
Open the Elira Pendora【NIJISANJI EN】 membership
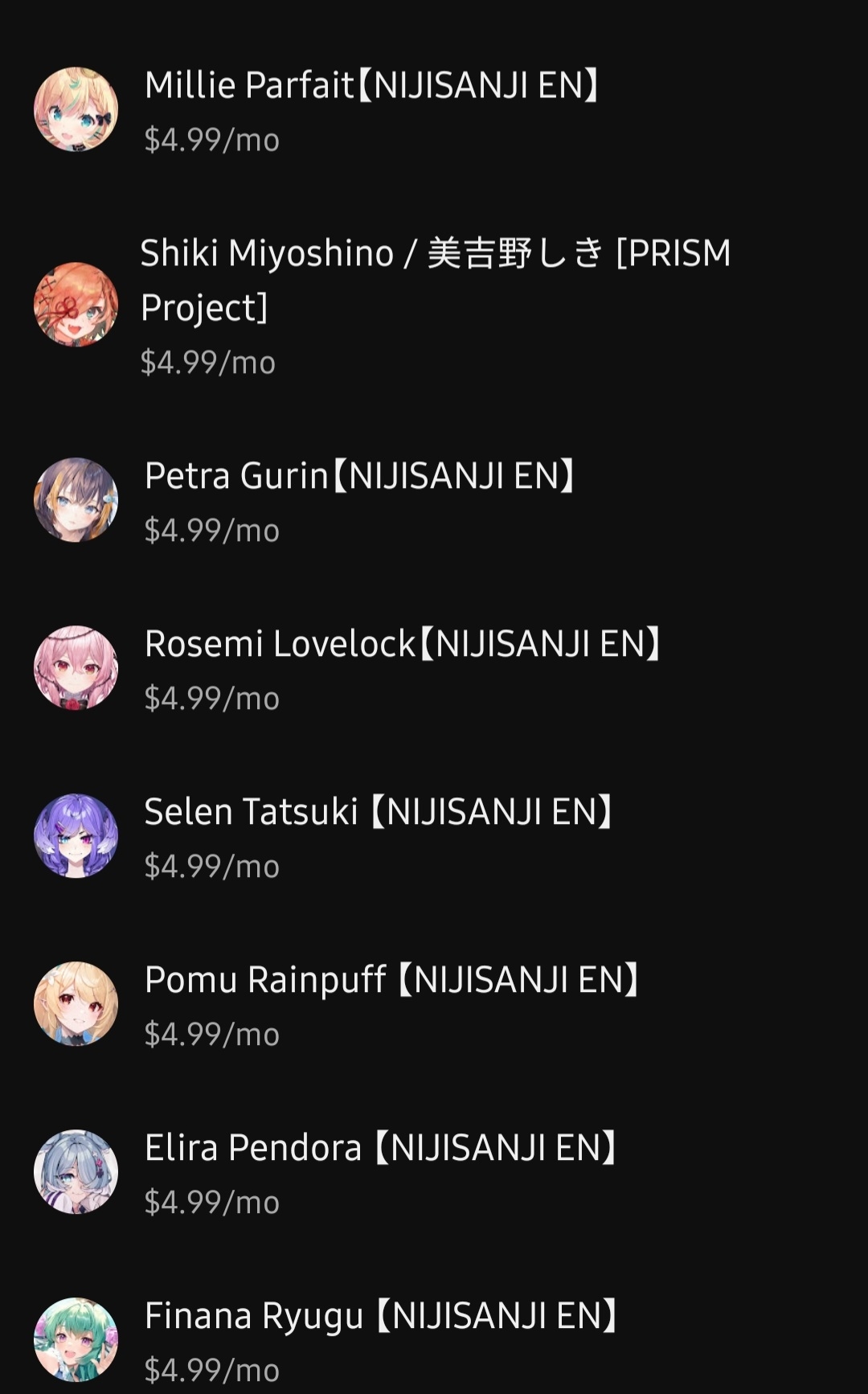point(434,1173)
